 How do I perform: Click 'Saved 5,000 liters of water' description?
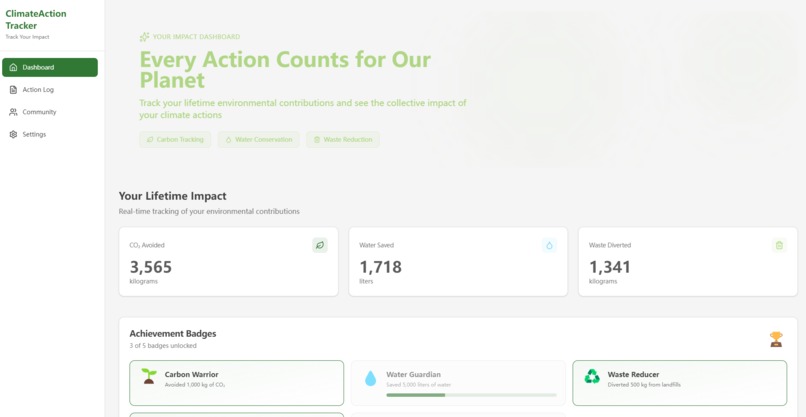[419, 385]
